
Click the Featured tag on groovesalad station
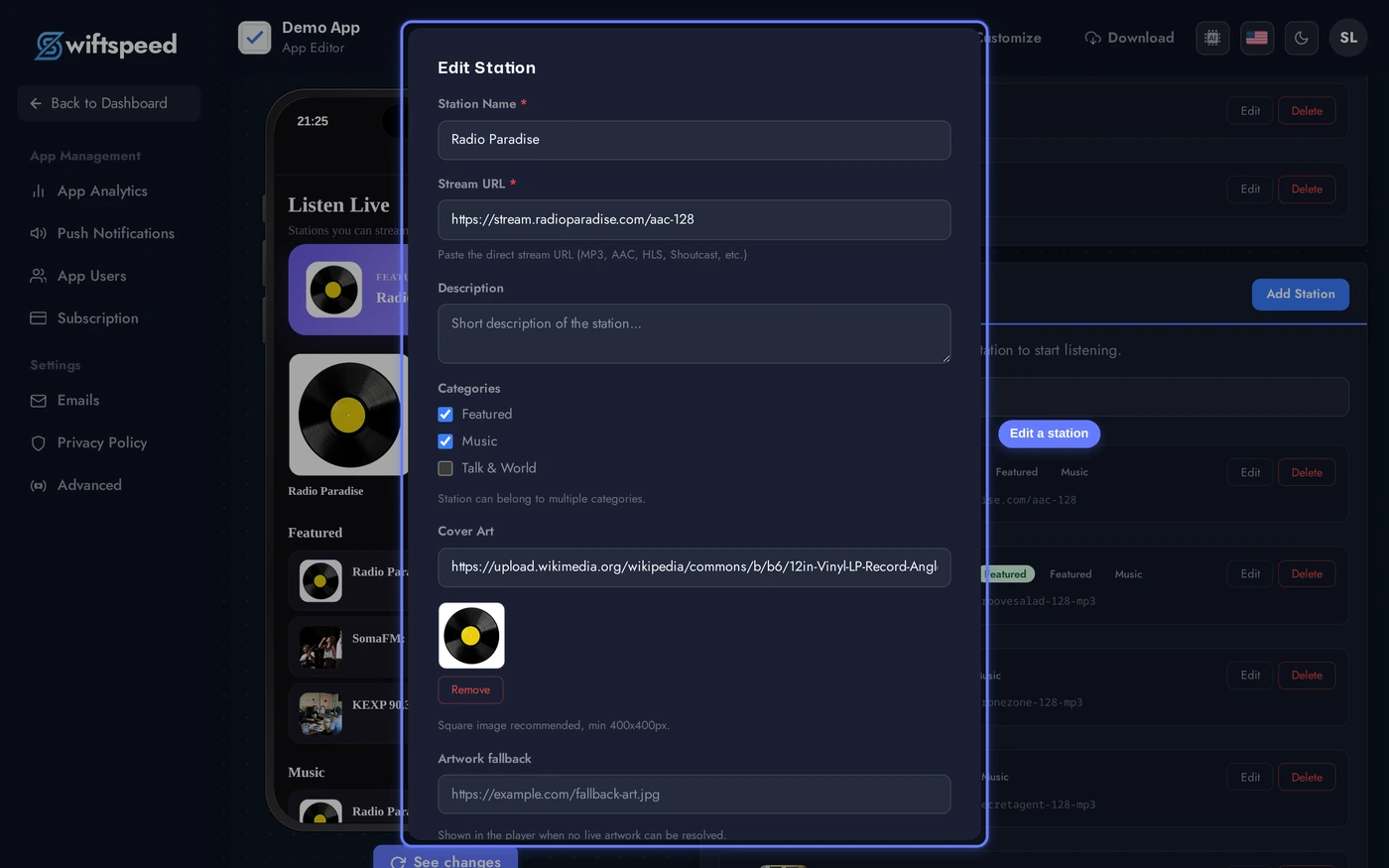(1006, 574)
